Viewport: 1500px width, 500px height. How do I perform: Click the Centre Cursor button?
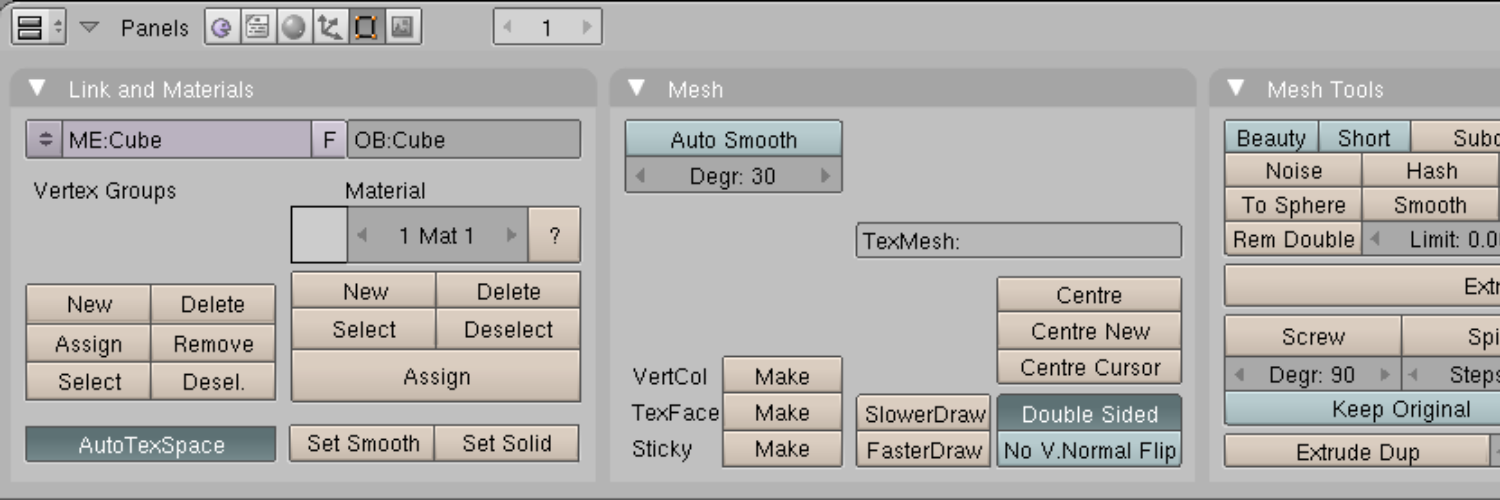coord(1089,367)
